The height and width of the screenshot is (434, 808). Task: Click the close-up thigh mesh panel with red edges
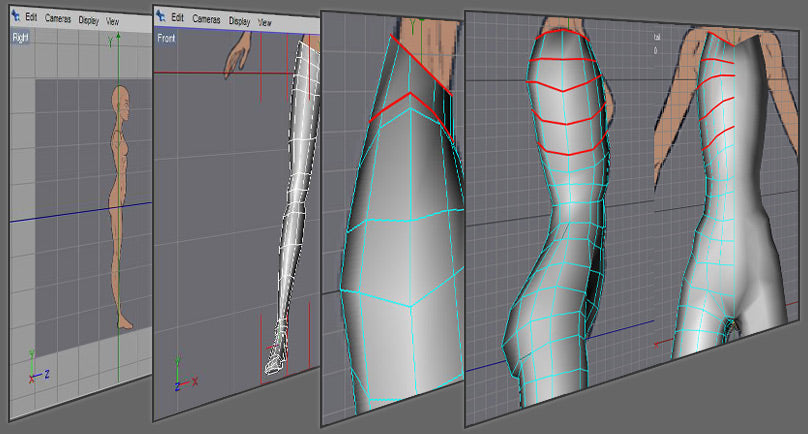coord(392,219)
